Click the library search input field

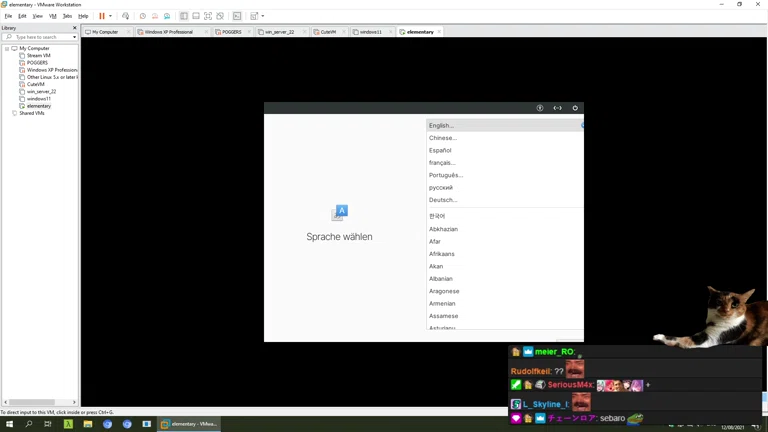[42, 37]
